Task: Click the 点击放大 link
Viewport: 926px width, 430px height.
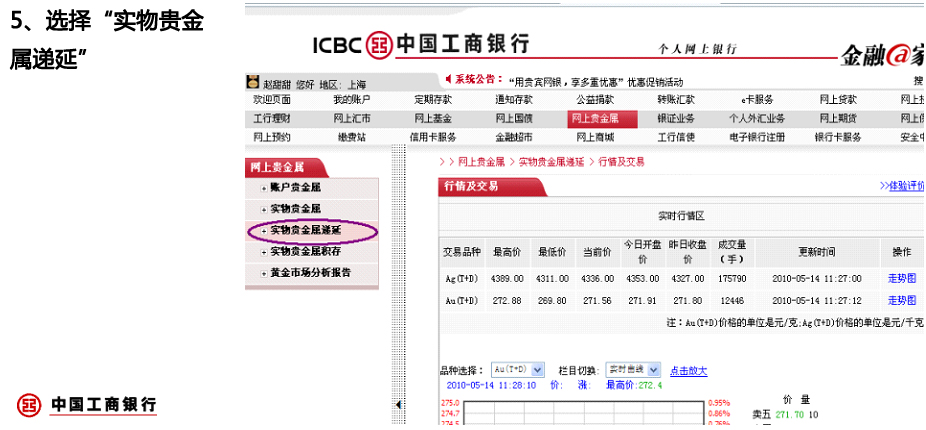Action: (688, 371)
